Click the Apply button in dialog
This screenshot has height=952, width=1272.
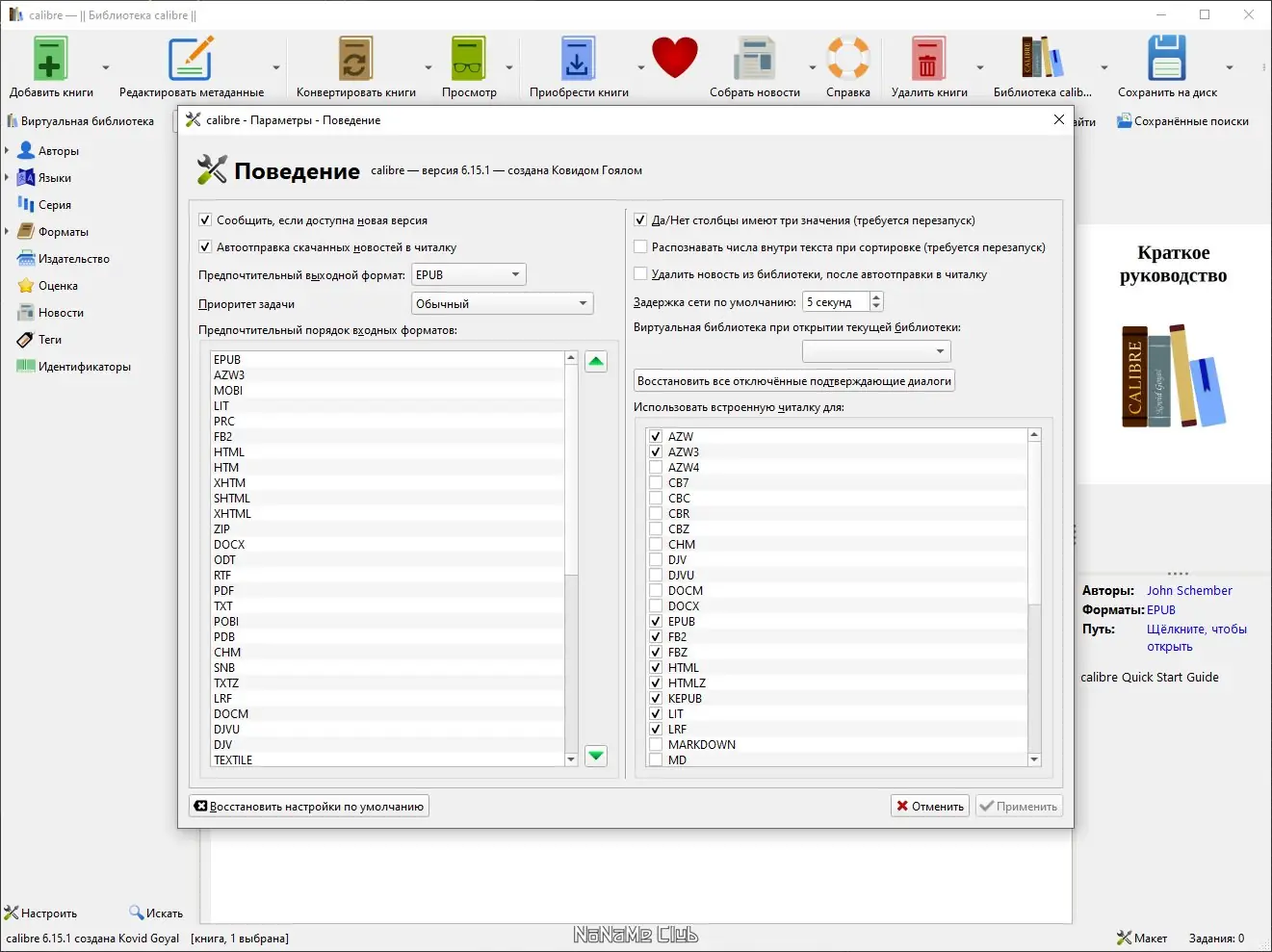pyautogui.click(x=1019, y=807)
